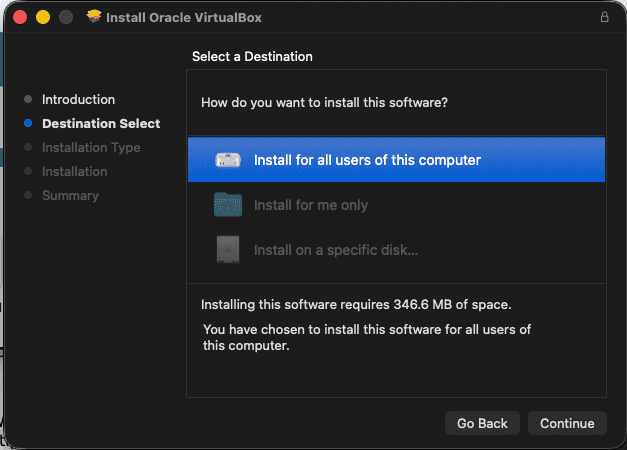Click the drive icon for all-users install
Screen dimensions: 627x450
(228, 160)
